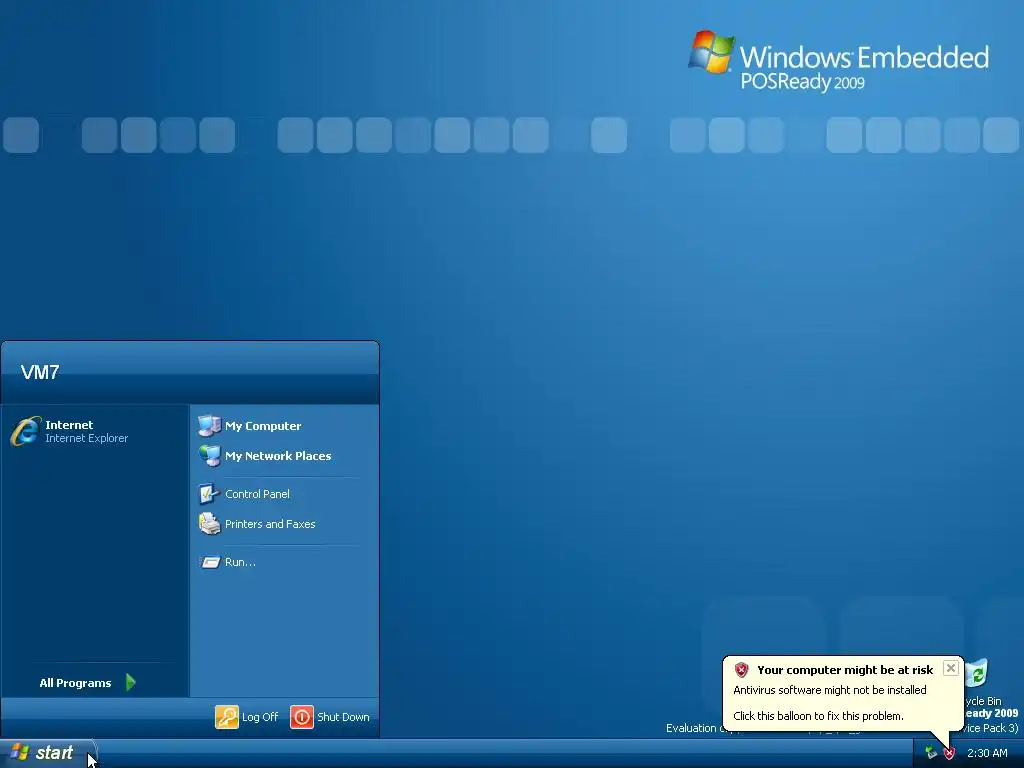Select the Printers and Faxes menu label
1024x768 pixels.
(270, 524)
